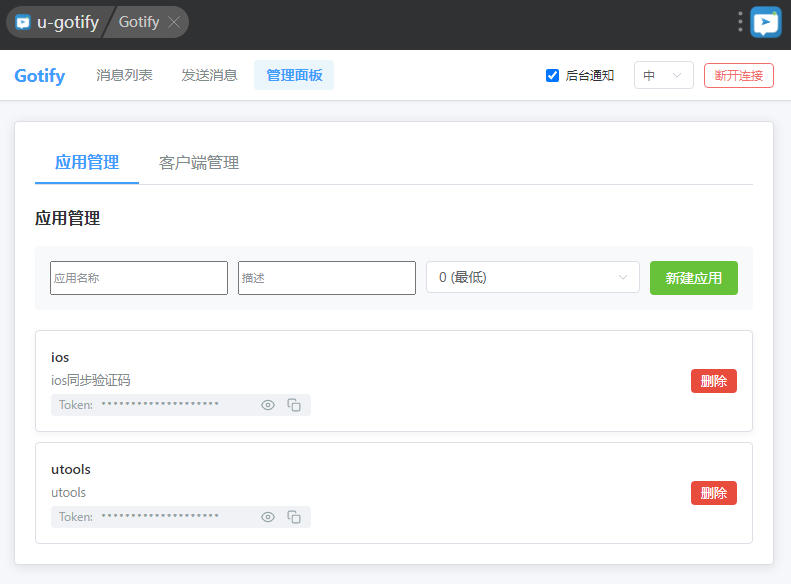Screen dimensions: 791x584
Task: Copy the ios app token
Action: (294, 405)
